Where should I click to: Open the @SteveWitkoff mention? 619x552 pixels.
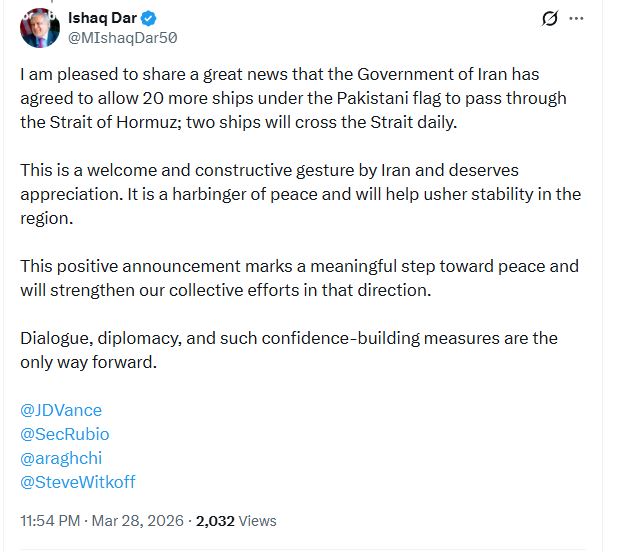78,482
